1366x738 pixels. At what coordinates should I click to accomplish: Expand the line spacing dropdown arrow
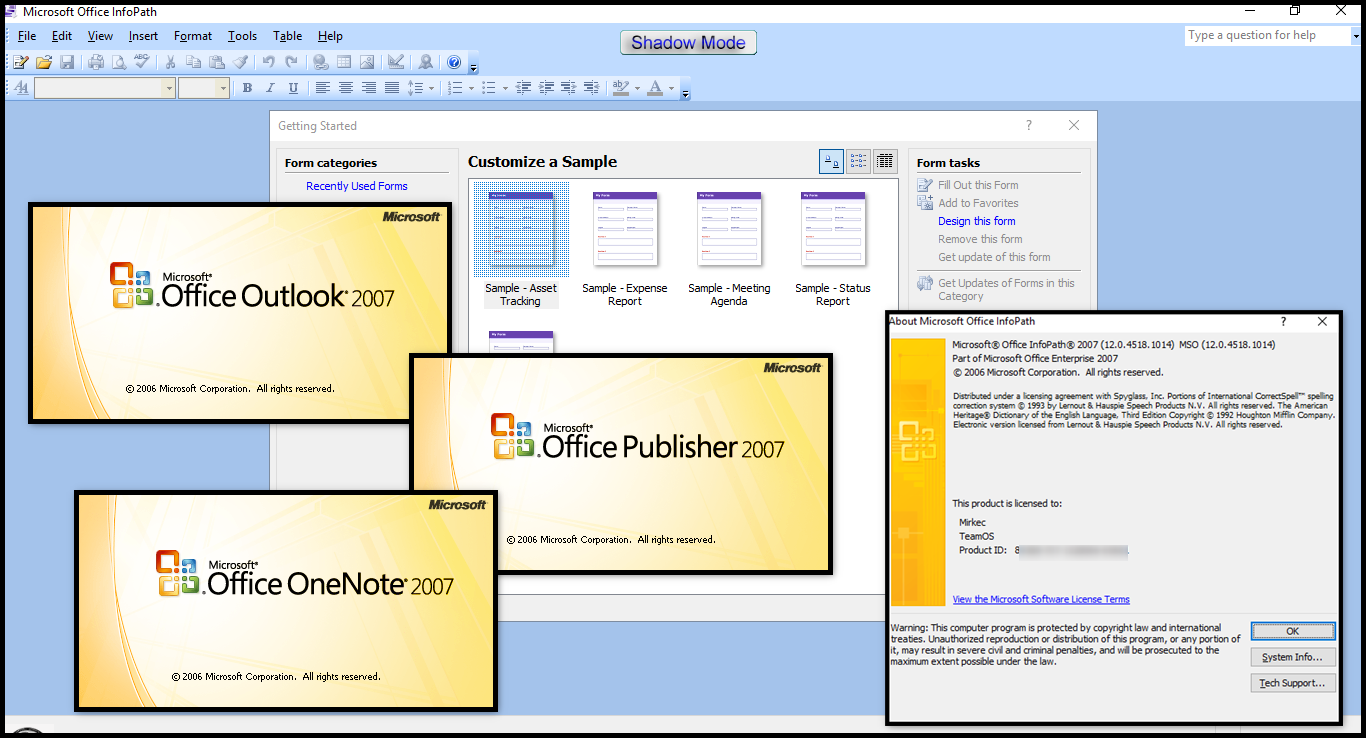tap(431, 88)
